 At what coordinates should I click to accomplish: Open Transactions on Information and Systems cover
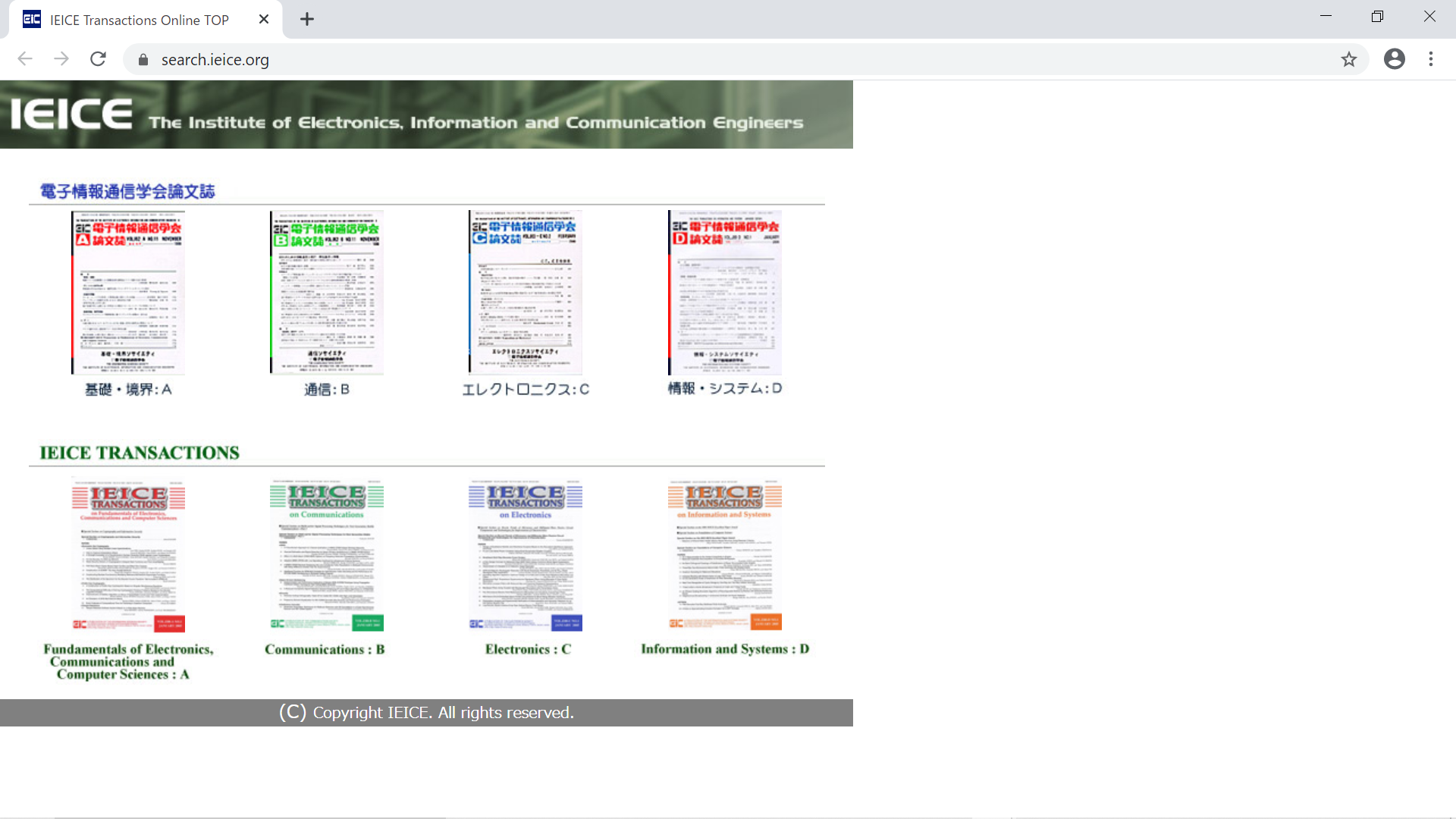coord(725,555)
